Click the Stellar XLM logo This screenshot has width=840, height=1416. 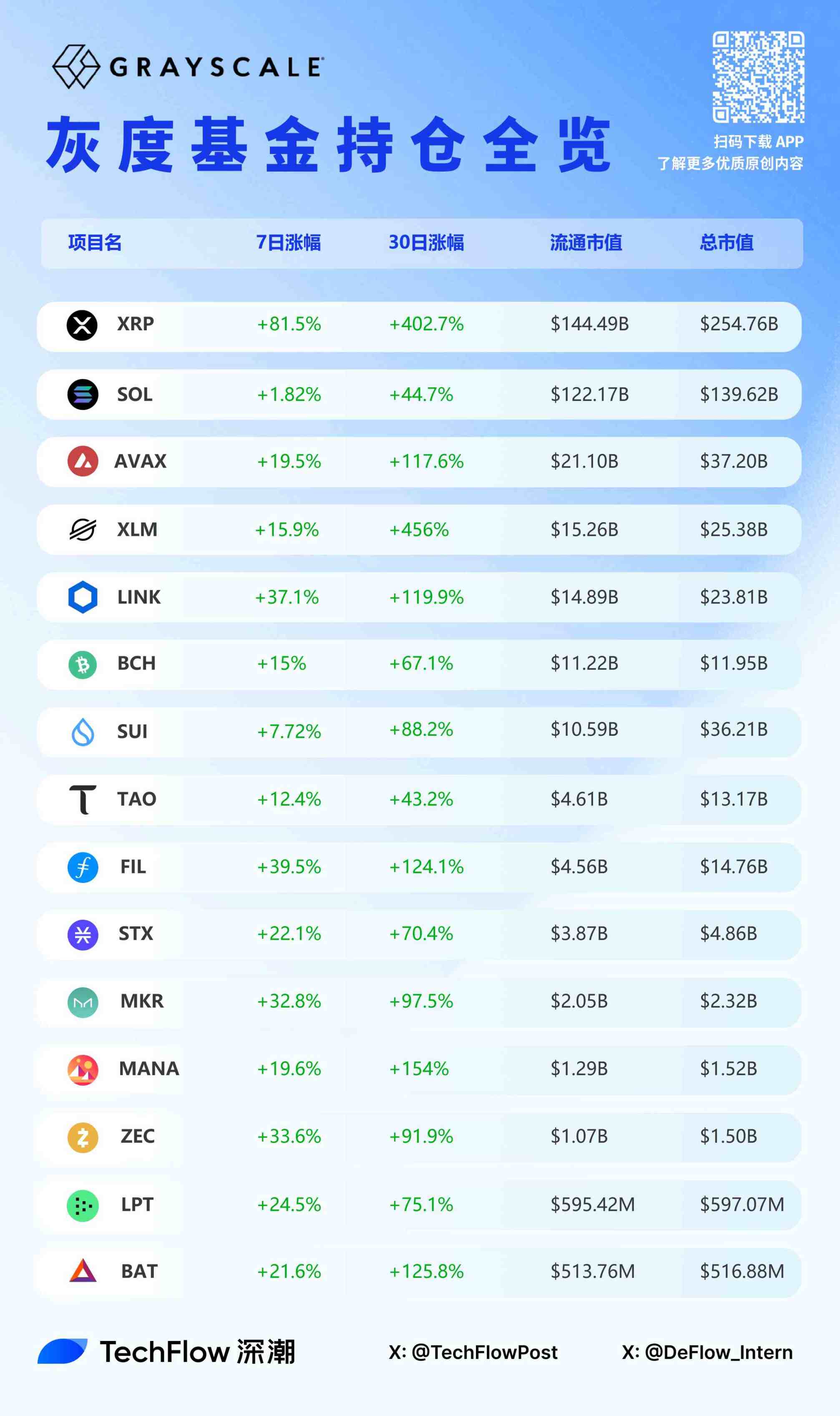(x=83, y=530)
